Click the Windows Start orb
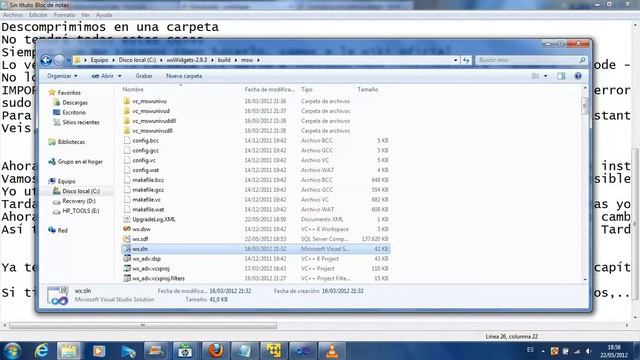This screenshot has height=360, width=640. (x=12, y=351)
